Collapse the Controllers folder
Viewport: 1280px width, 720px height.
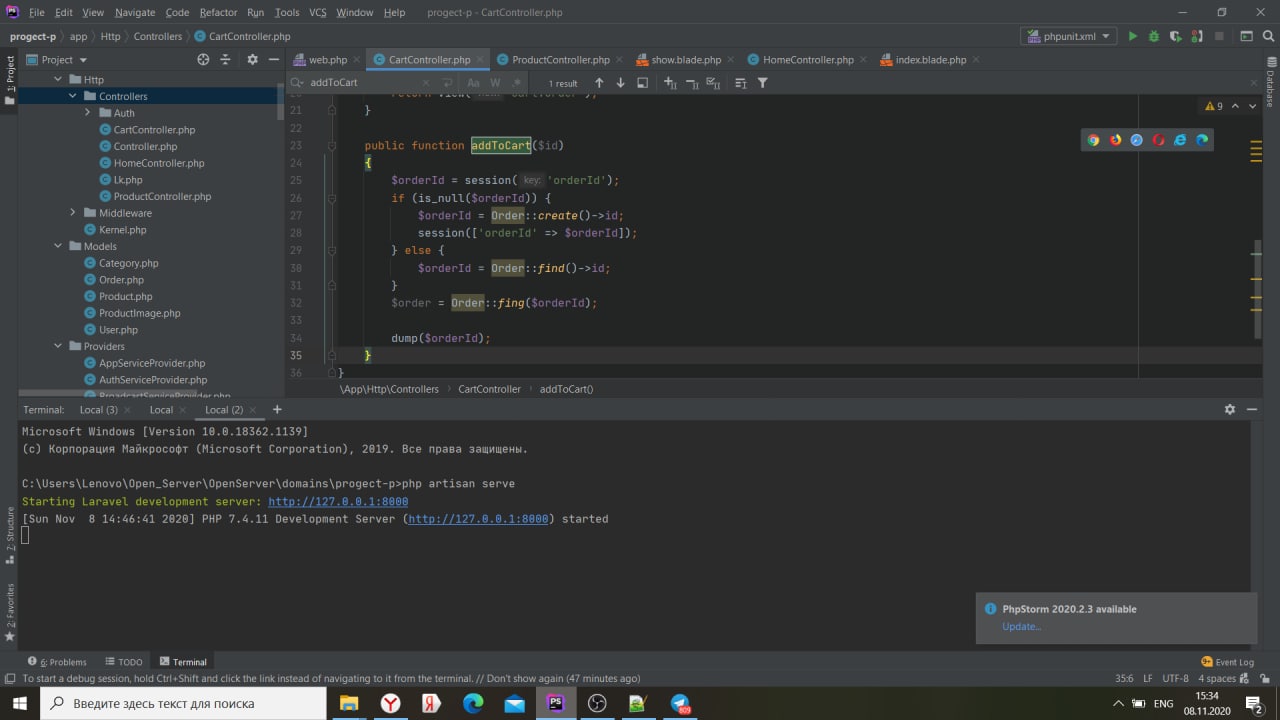73,96
